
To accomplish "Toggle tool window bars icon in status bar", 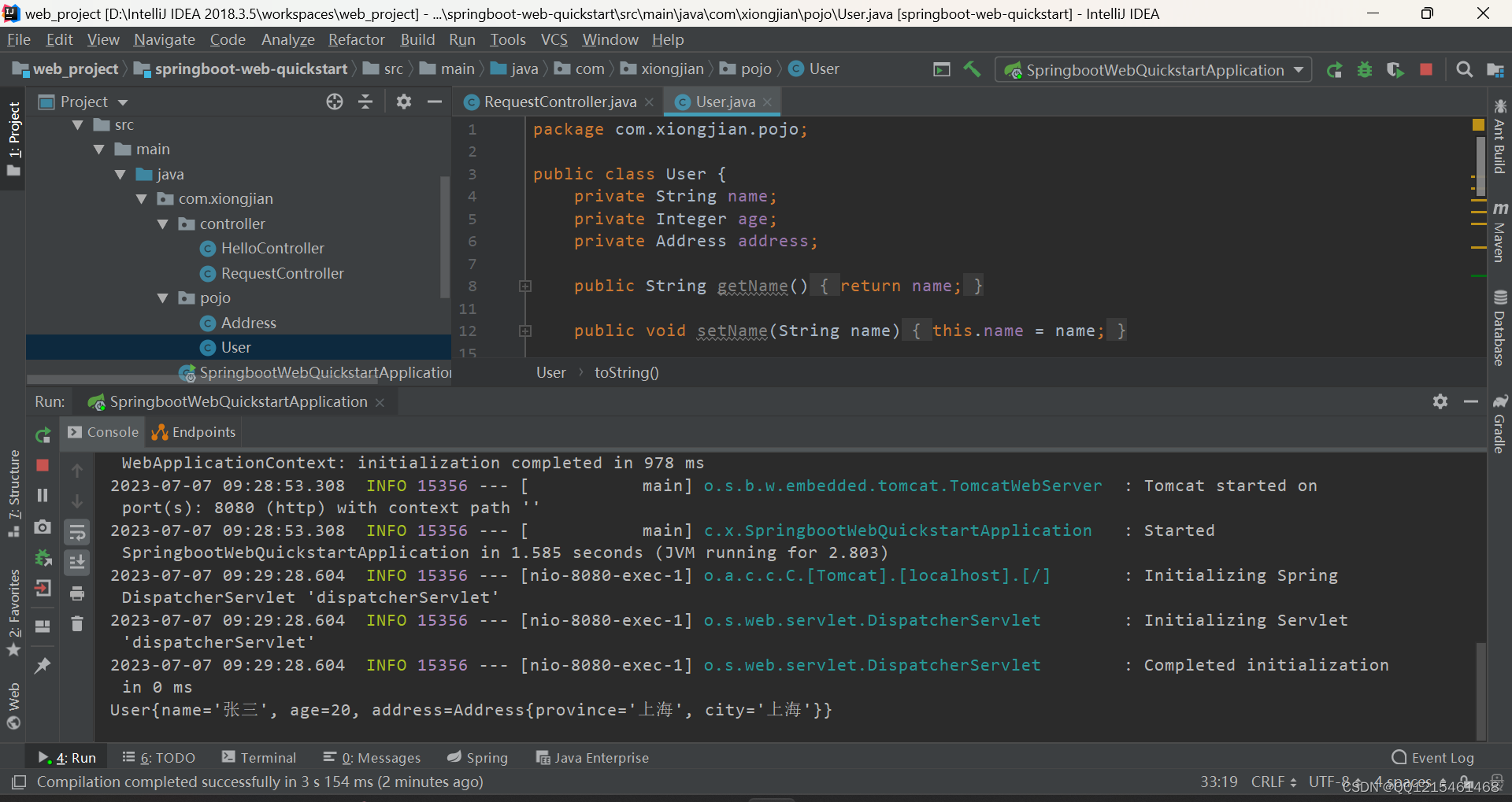I will pyautogui.click(x=19, y=782).
